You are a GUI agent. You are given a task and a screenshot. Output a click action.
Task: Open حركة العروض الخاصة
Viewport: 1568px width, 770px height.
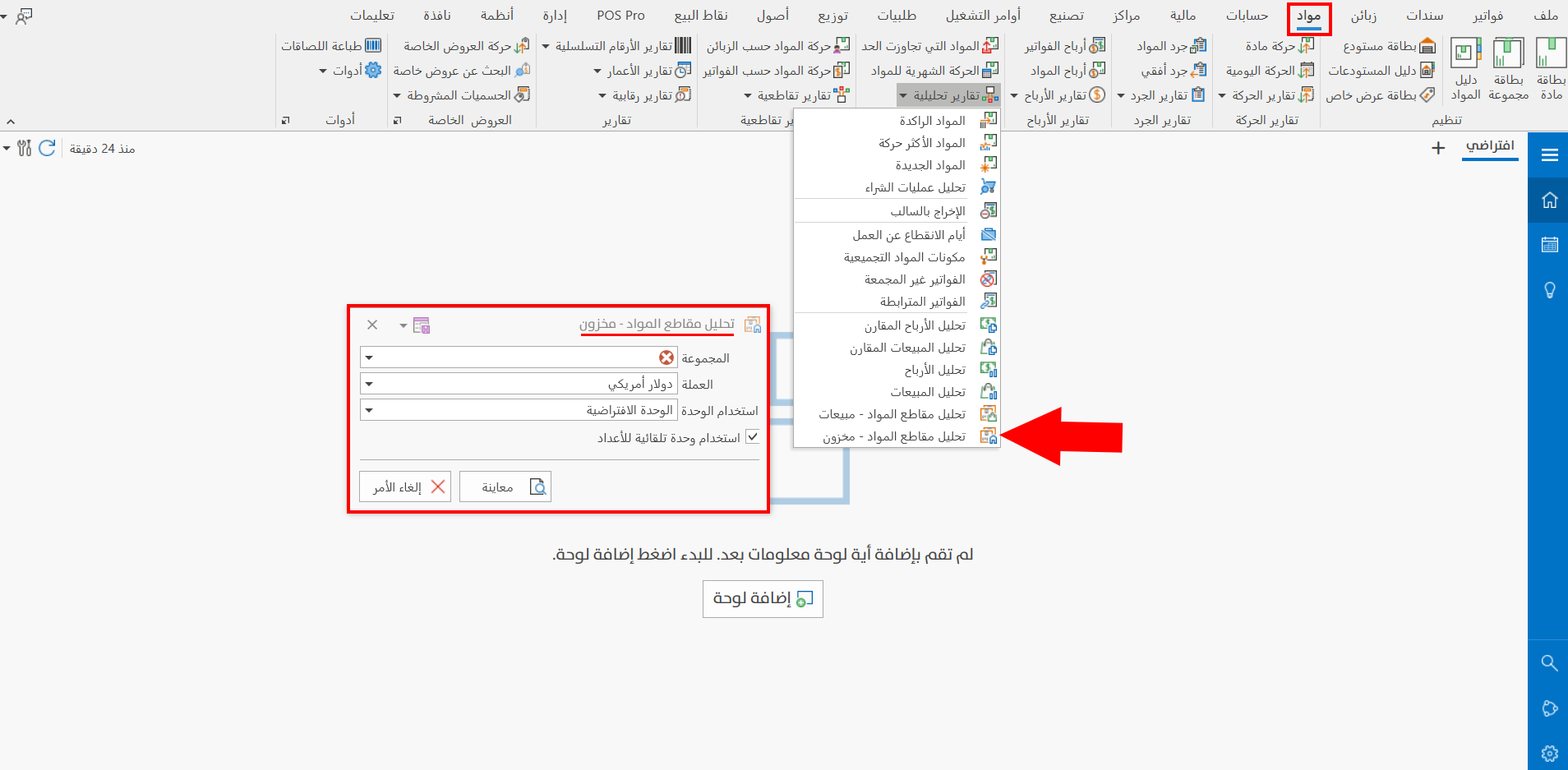point(467,46)
